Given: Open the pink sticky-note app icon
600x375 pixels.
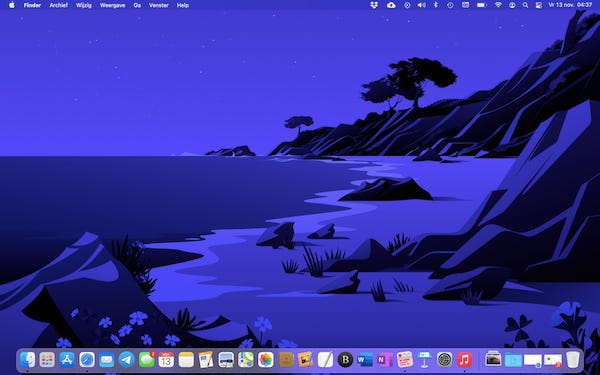Looking at the screenshot, I should (x=404, y=360).
